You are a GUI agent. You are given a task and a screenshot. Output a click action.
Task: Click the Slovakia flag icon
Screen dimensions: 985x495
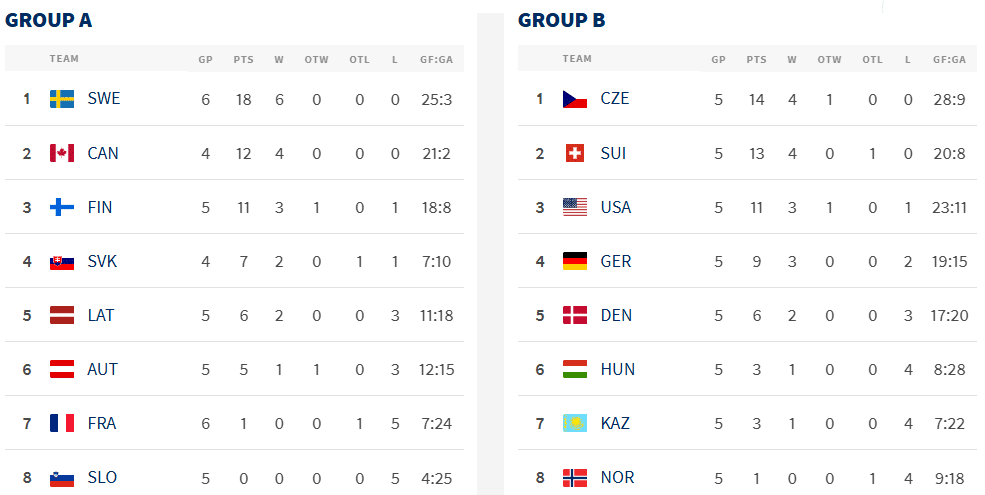pyautogui.click(x=62, y=262)
